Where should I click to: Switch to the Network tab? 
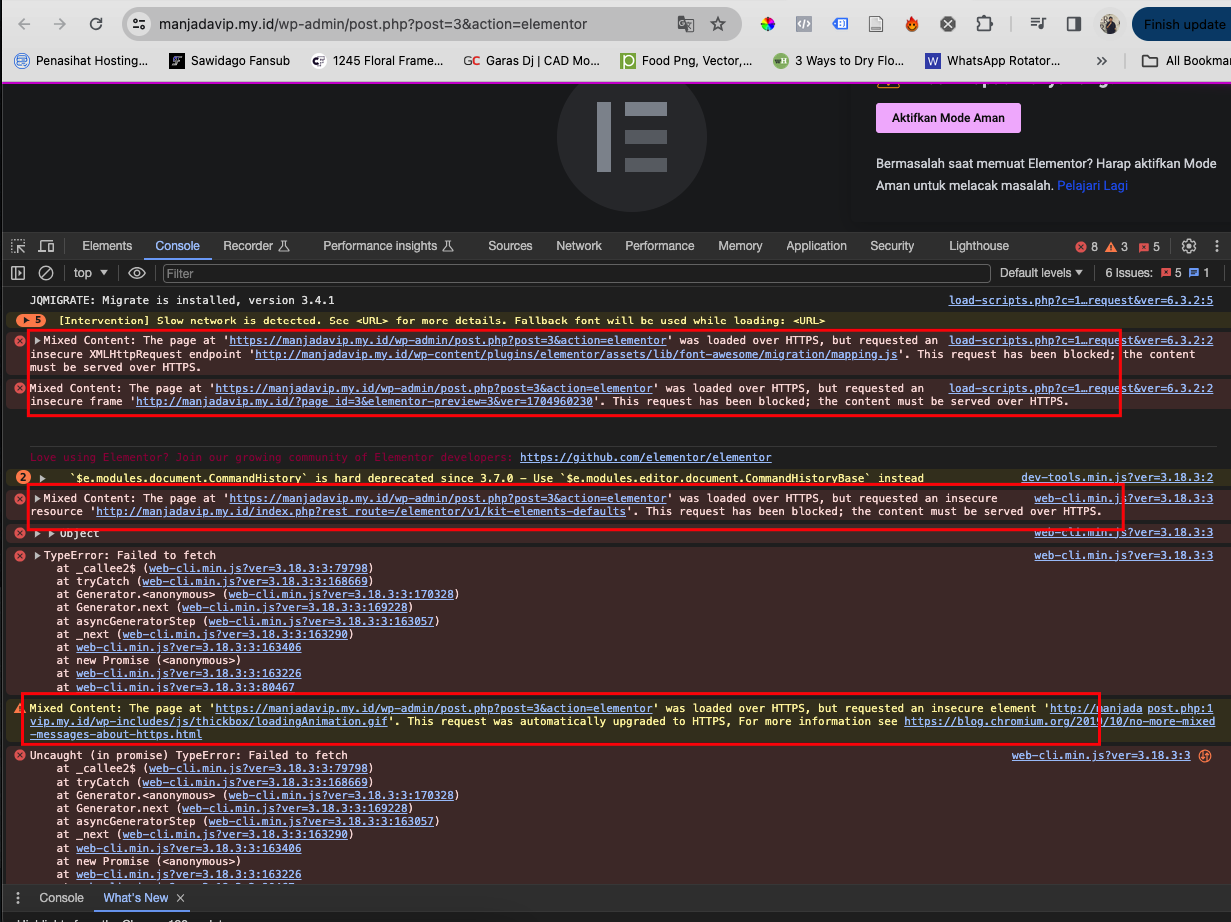tap(579, 246)
